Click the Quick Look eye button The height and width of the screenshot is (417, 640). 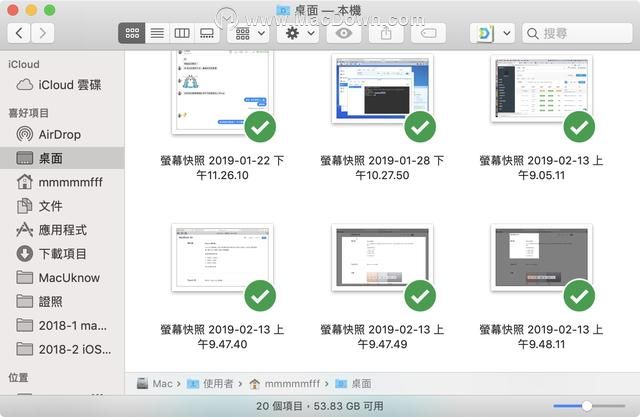click(x=344, y=33)
